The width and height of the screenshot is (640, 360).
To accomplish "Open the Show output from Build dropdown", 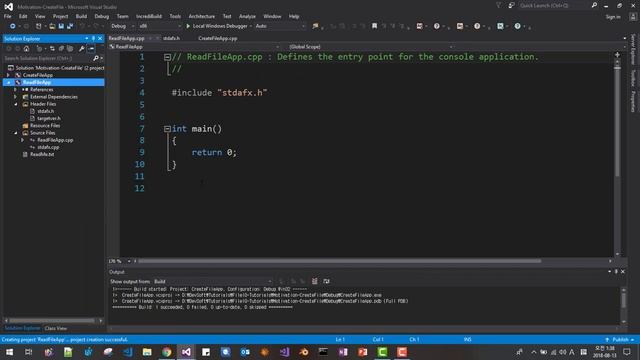I will pos(212,281).
